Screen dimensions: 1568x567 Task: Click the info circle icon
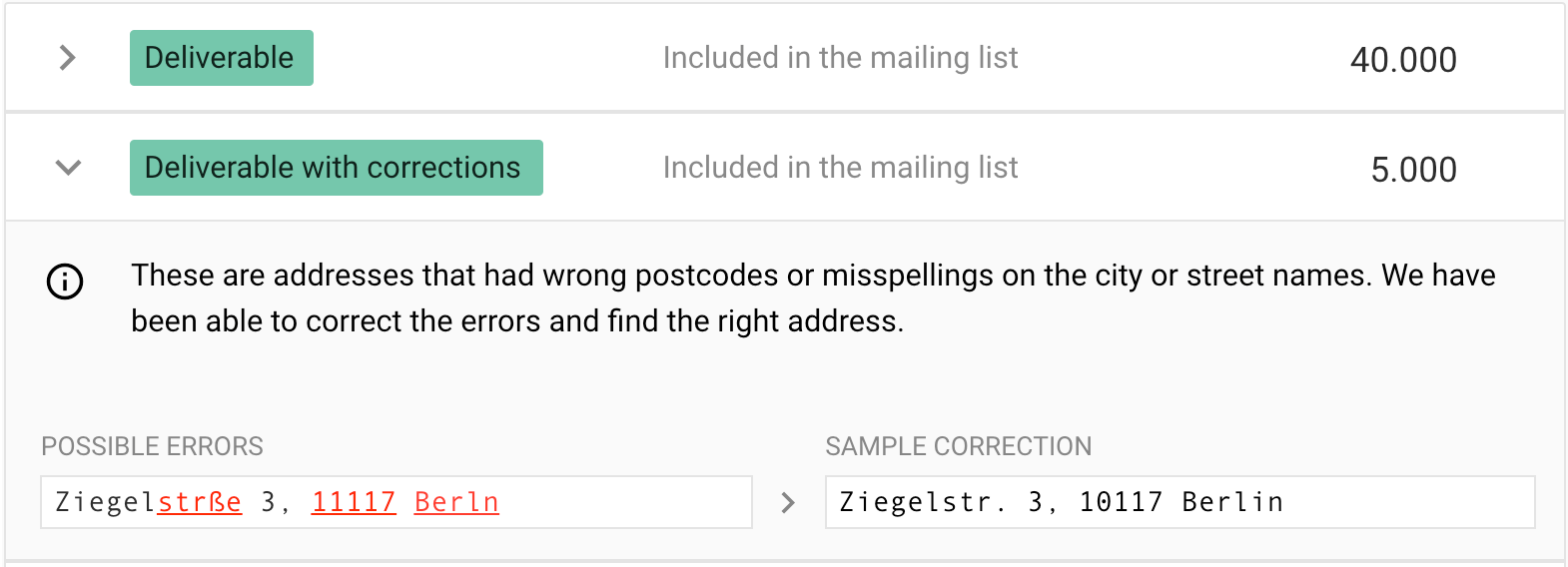(65, 282)
